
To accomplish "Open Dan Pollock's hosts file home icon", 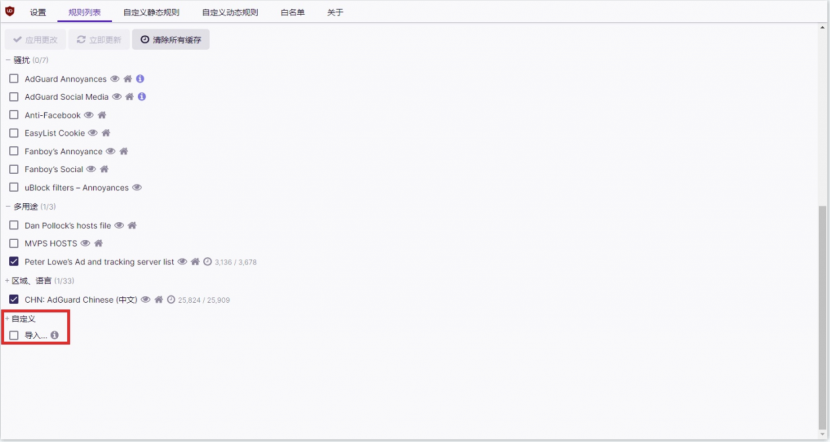I will click(132, 225).
